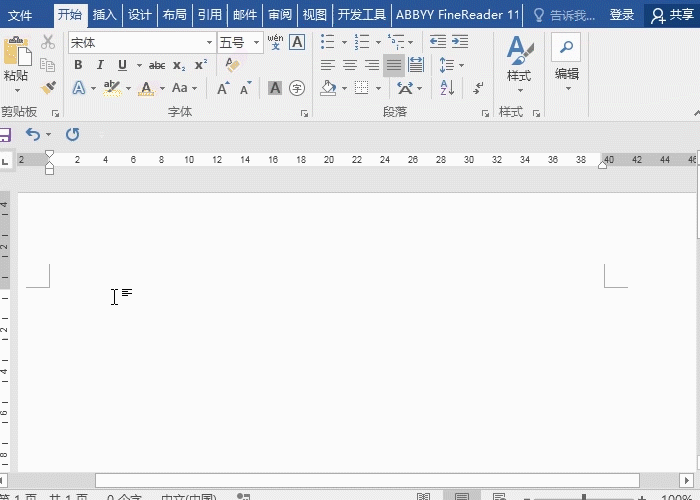This screenshot has width=700, height=500.
Task: Open the 编辑 Editing button
Action: (567, 62)
